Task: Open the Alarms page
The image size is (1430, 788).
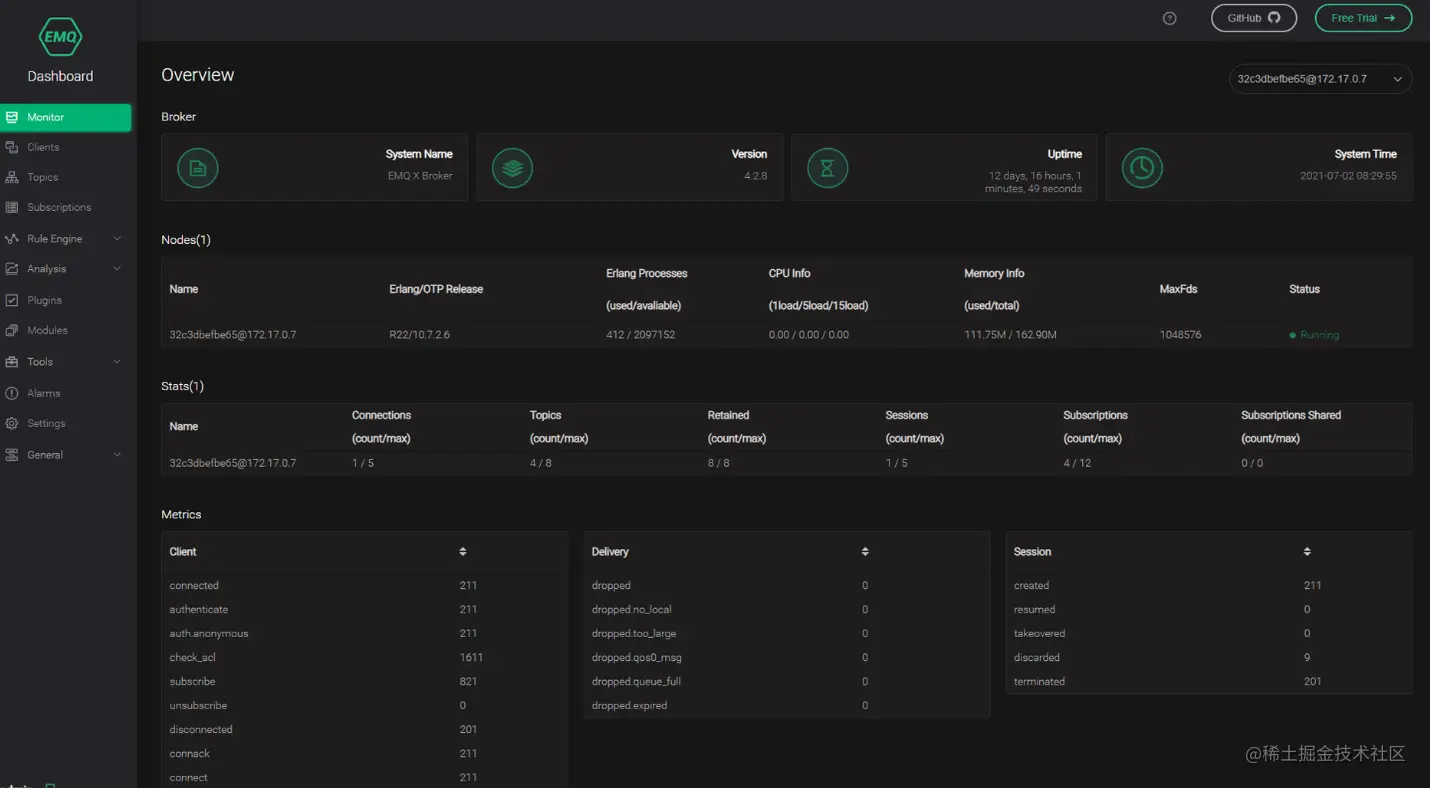Action: (x=44, y=393)
